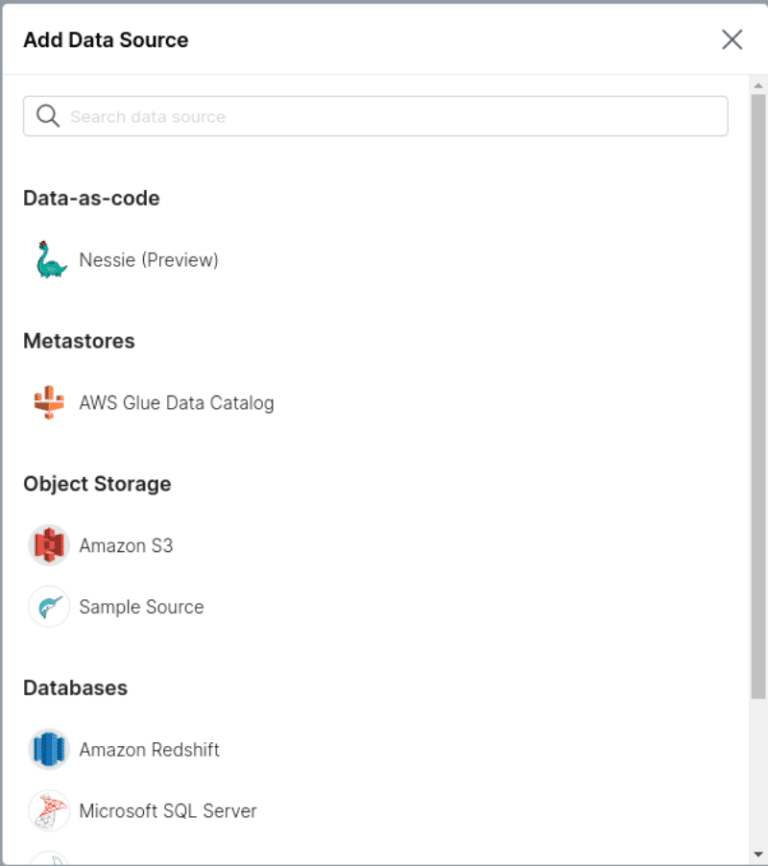Select the Nessie (Preview) data source icon
This screenshot has height=866, width=768.
point(47,260)
